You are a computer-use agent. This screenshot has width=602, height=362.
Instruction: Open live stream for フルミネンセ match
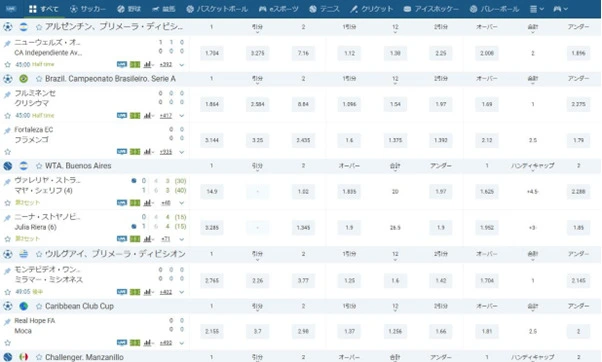pos(122,116)
